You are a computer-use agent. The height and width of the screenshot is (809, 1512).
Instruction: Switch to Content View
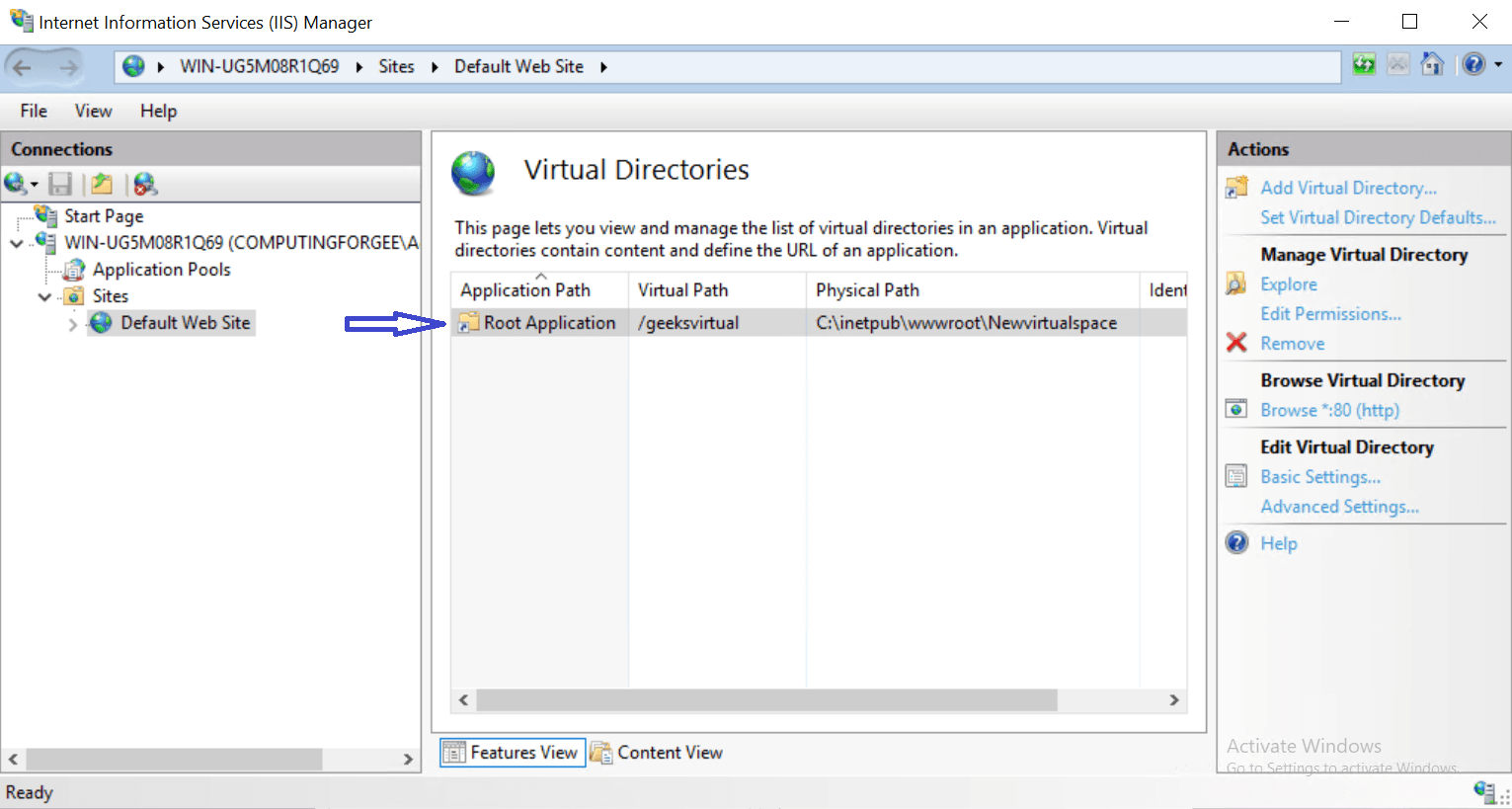coord(657,752)
